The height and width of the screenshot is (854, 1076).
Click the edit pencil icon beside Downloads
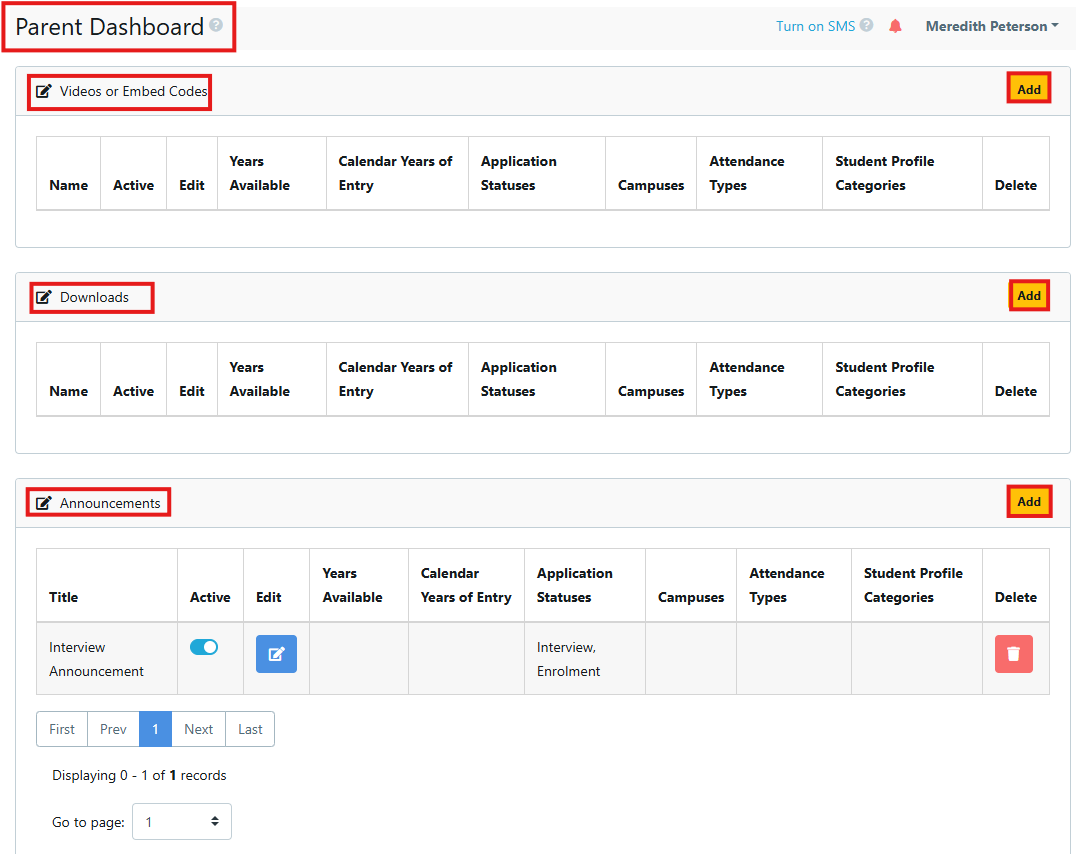pos(42,297)
